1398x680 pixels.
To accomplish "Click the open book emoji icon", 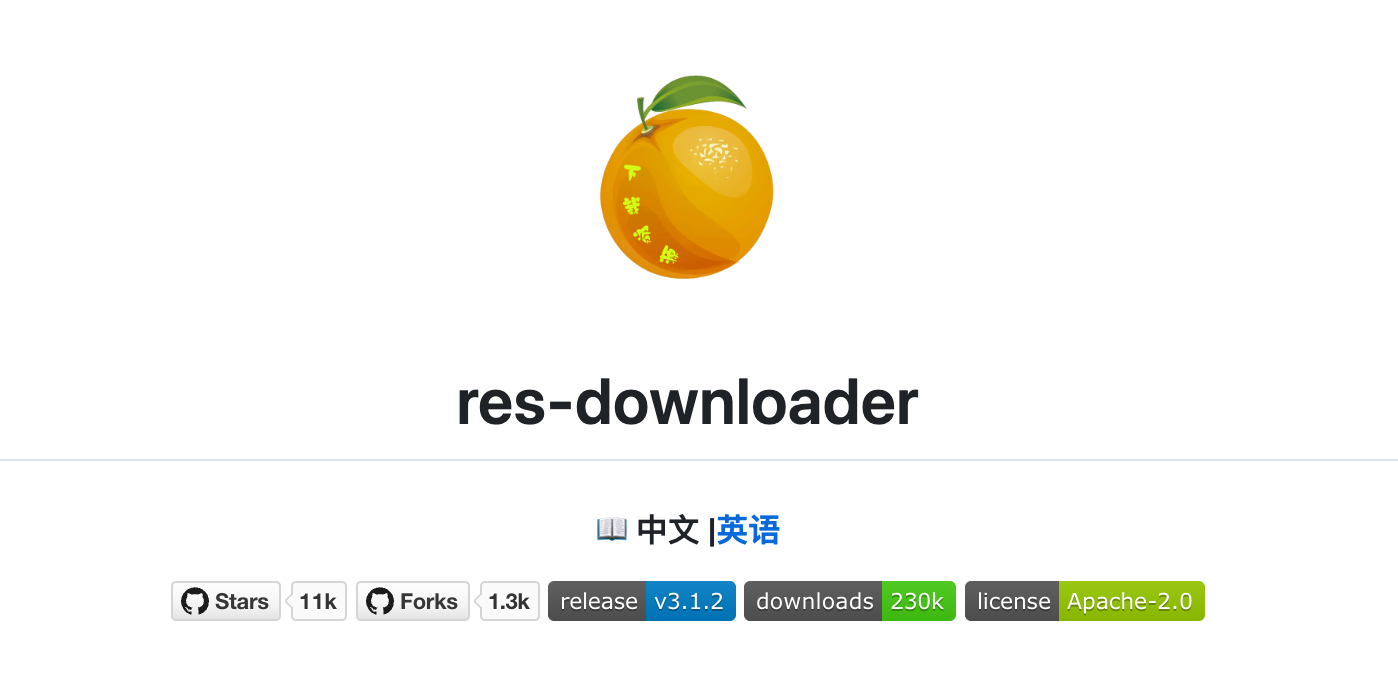I will pos(612,529).
